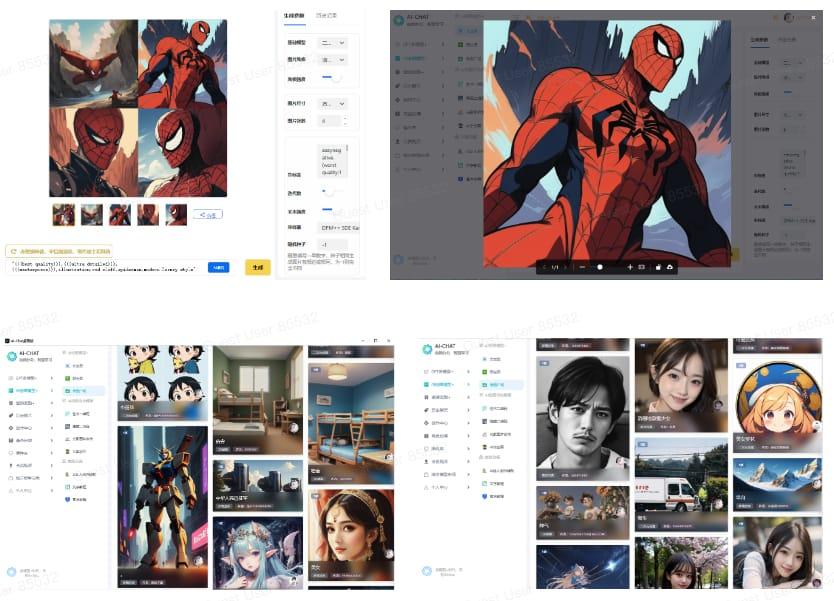The image size is (834, 601).
Task: Click the minus zoom-out icon in viewer toolbar
Action: point(582,267)
